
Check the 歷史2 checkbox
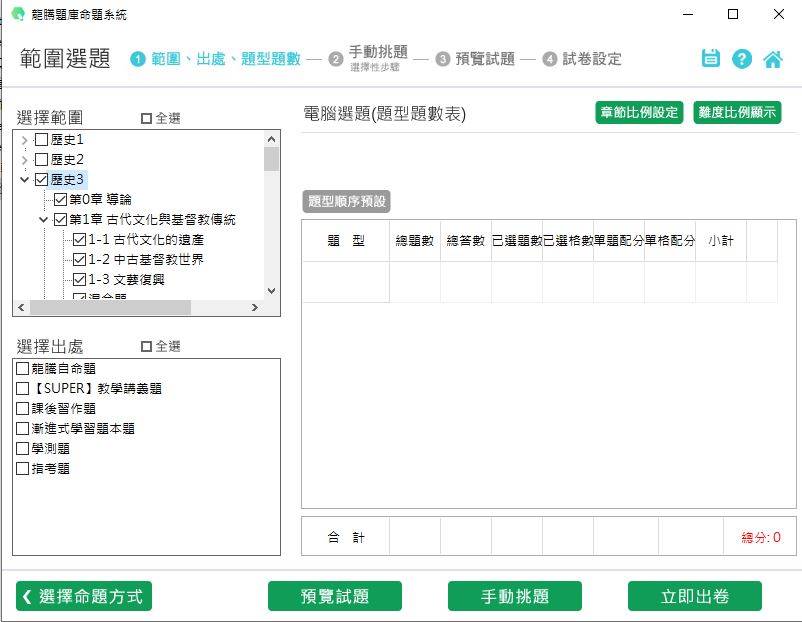click(x=41, y=160)
